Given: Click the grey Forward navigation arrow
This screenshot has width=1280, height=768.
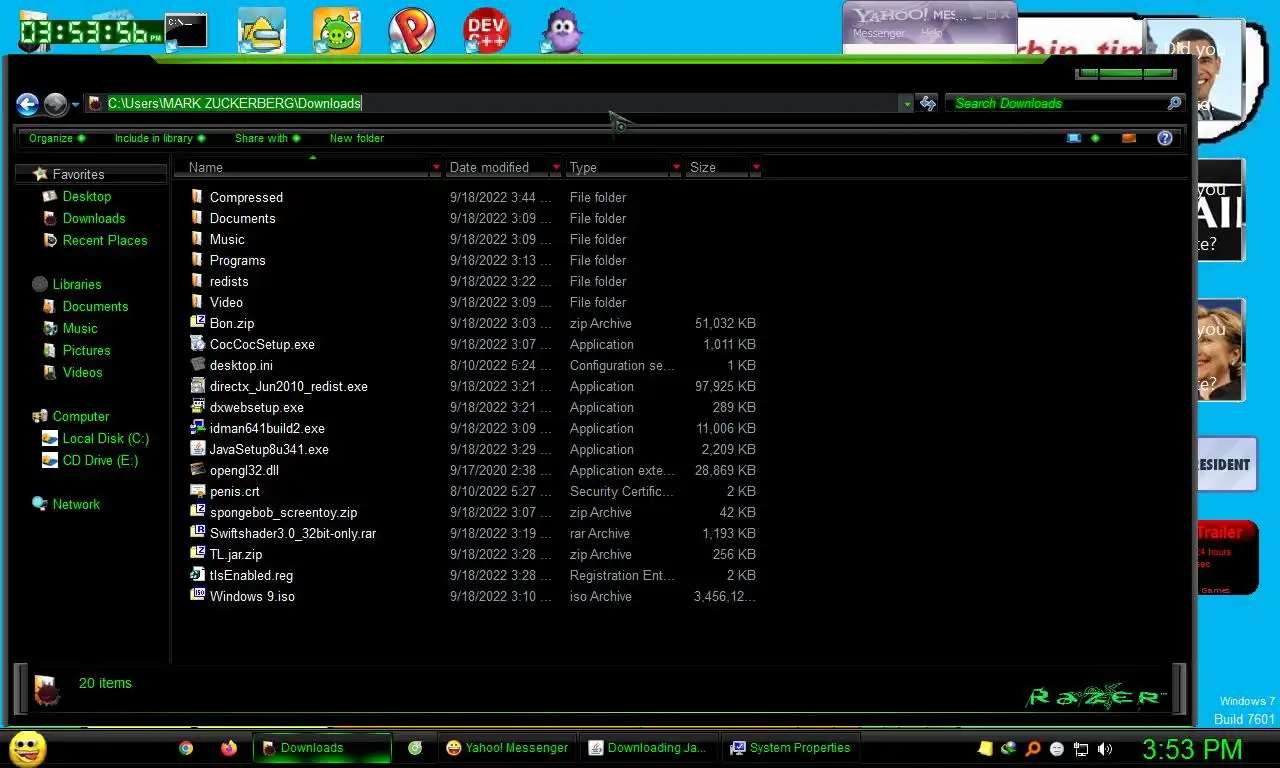Looking at the screenshot, I should (x=56, y=104).
